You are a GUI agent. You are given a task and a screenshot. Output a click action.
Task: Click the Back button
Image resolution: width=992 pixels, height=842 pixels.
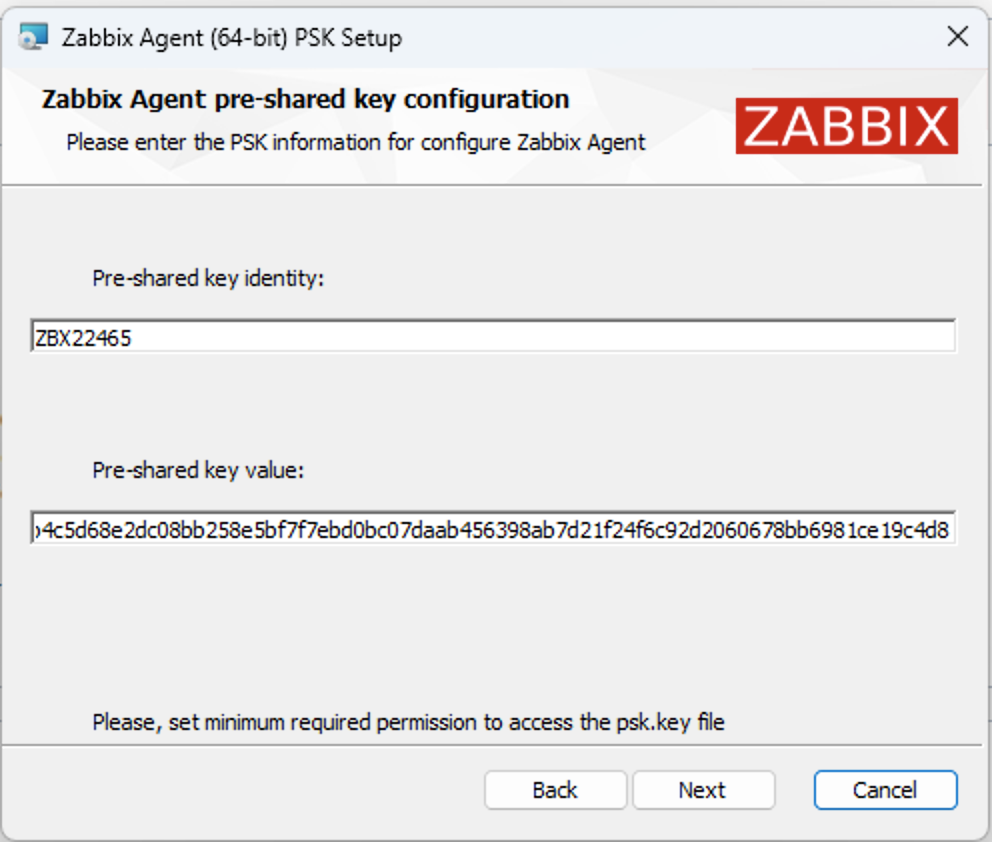point(555,789)
